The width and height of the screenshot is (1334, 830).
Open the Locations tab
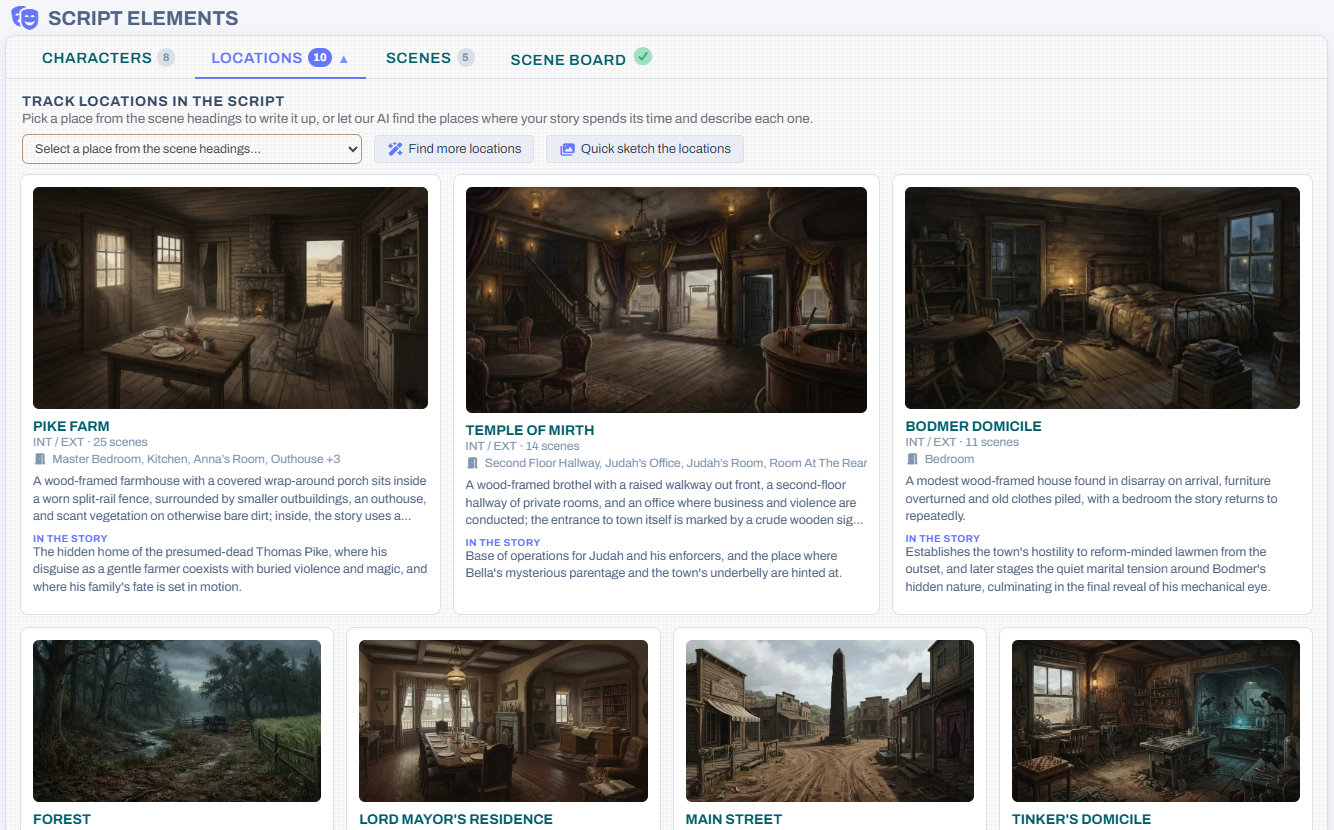[280, 58]
